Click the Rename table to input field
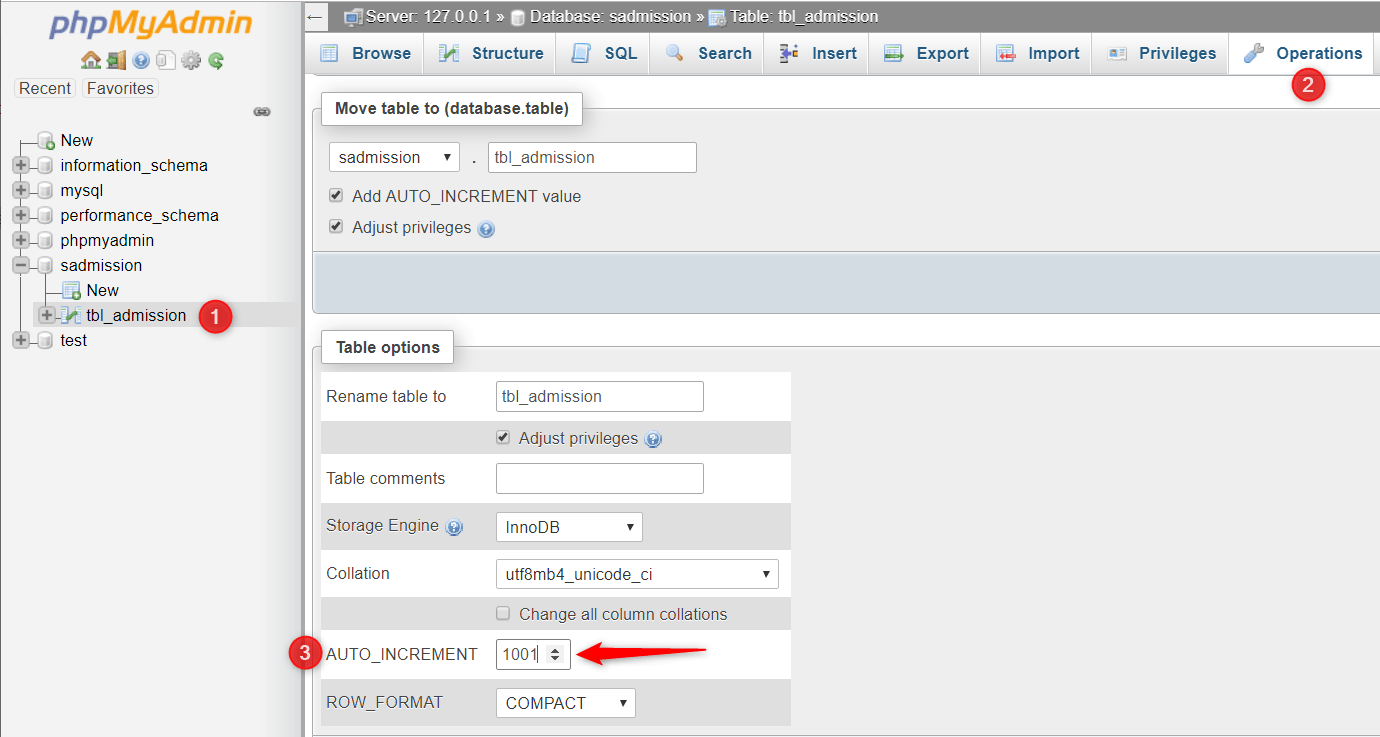1380x737 pixels. pos(599,396)
